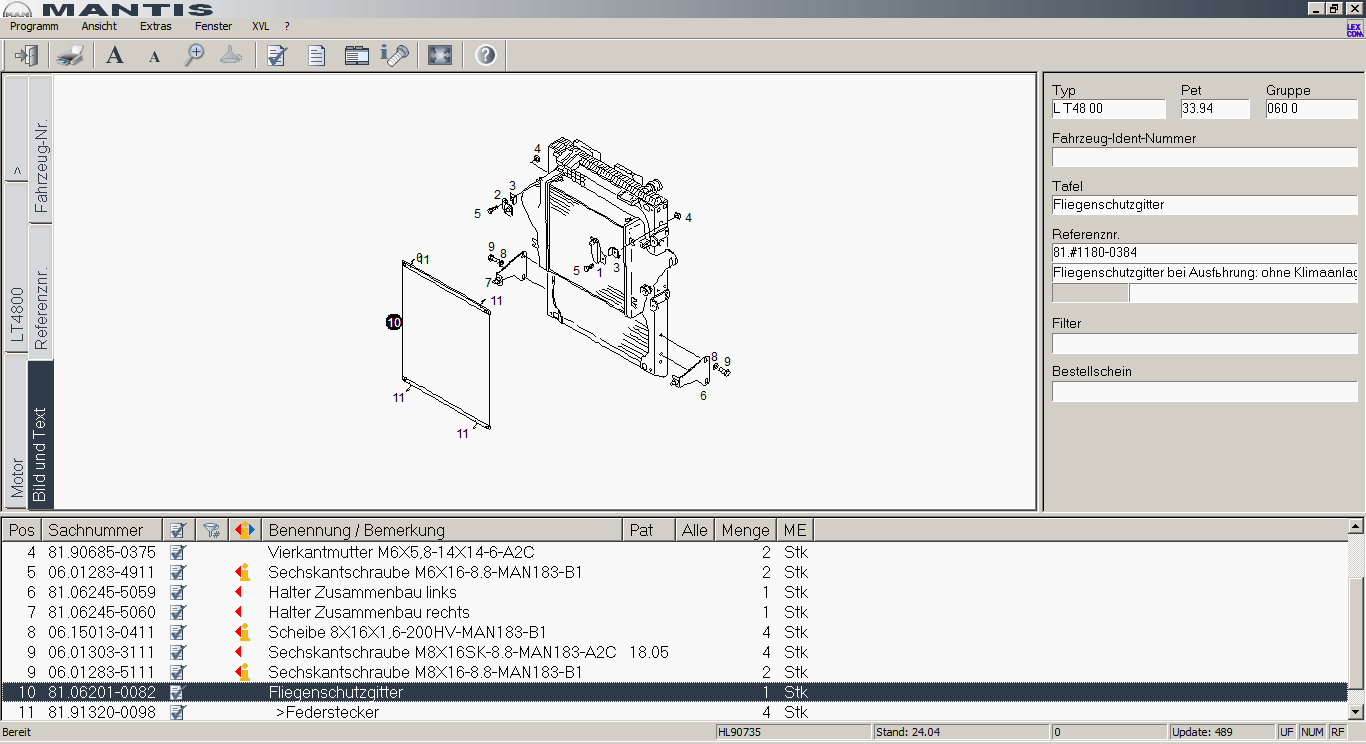The height and width of the screenshot is (744, 1366).
Task: Mark part 06.01283-4911 for ordering
Action: pos(178,572)
